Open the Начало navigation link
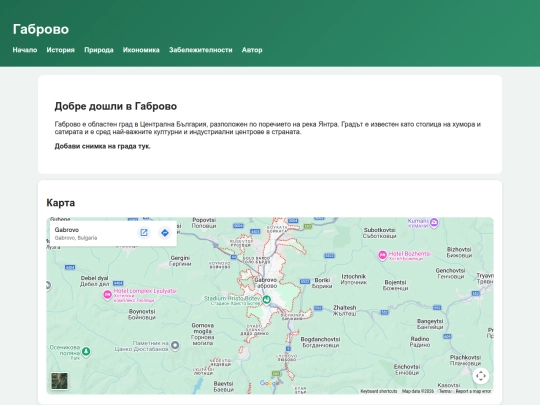This screenshot has height=405, width=540. (25, 50)
